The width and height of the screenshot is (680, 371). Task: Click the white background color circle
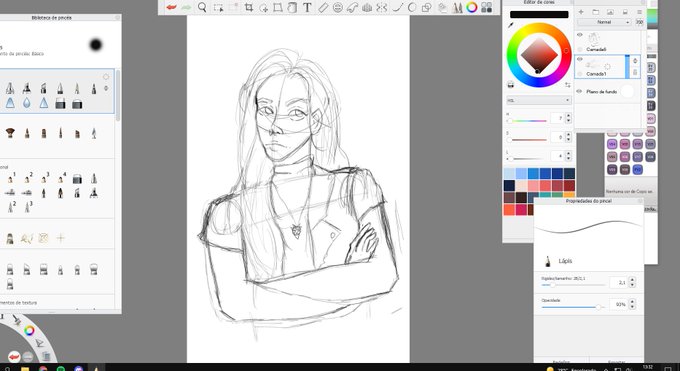(x=627, y=92)
